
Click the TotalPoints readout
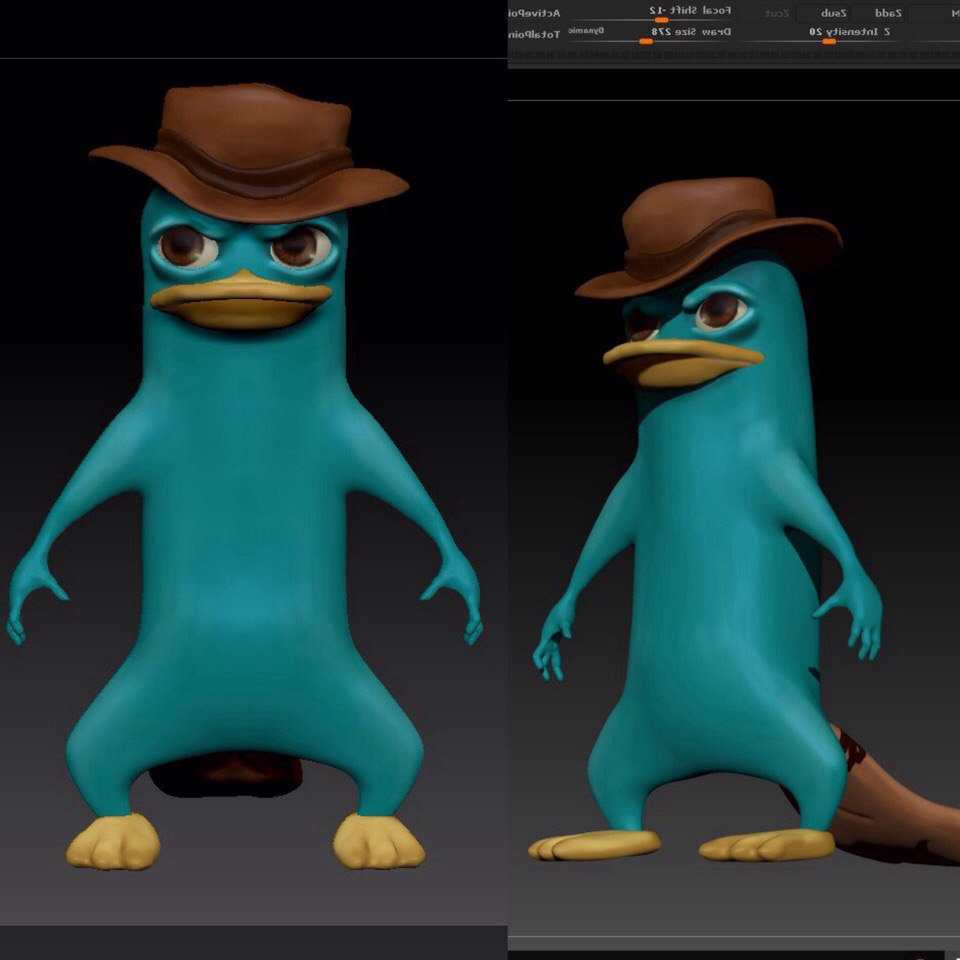point(534,34)
